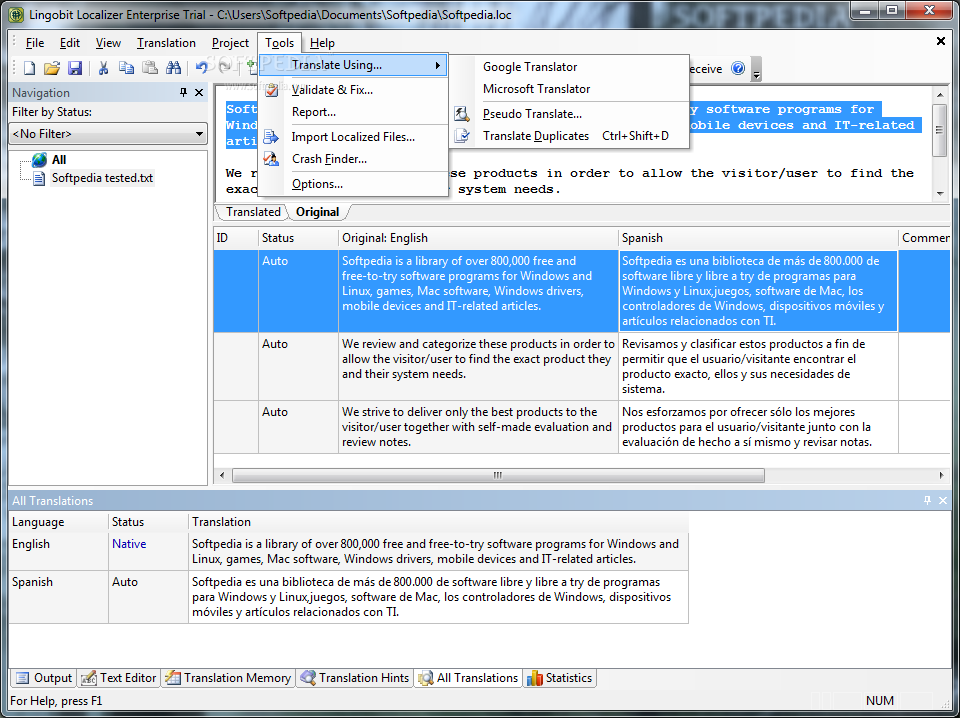
Task: Open the Statistics tab
Action: coord(560,678)
